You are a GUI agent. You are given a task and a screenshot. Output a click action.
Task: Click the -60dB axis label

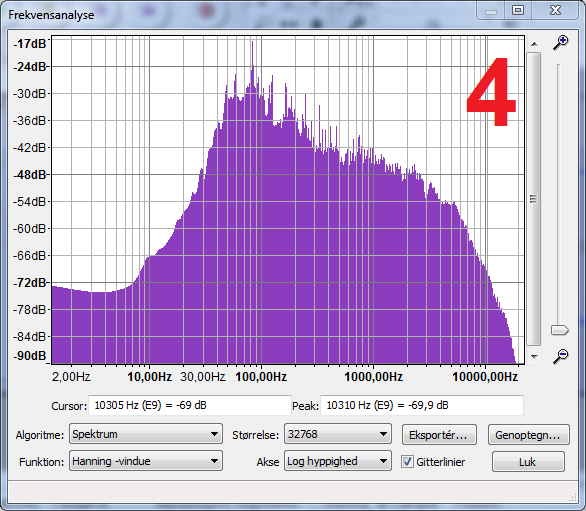click(x=30, y=228)
